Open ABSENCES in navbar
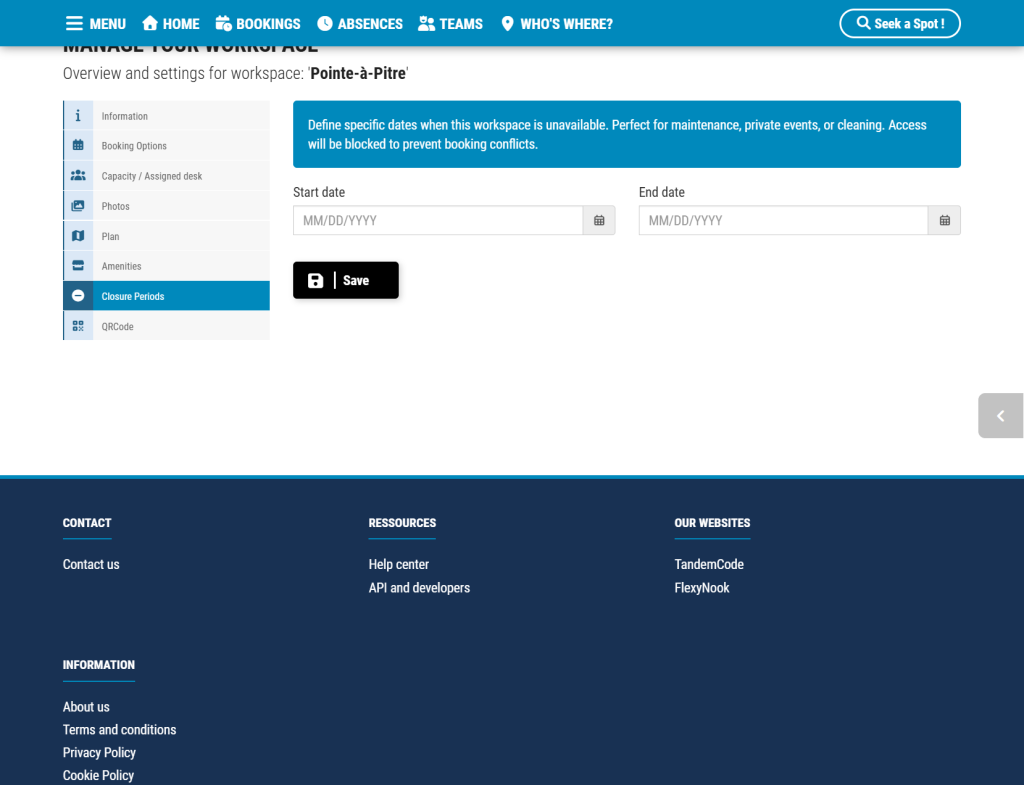 point(370,24)
